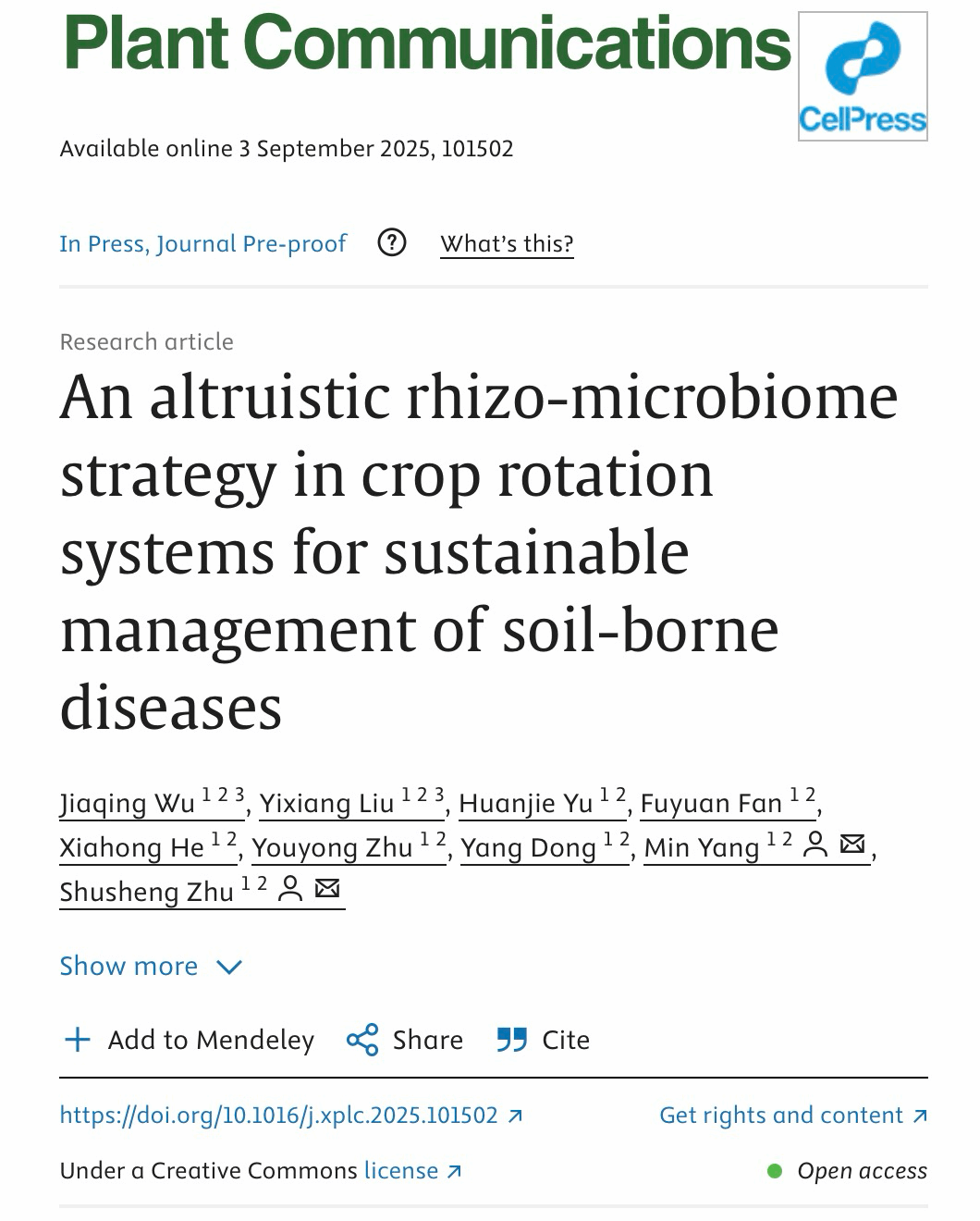Click Min Yang's email envelope icon

coord(852,845)
